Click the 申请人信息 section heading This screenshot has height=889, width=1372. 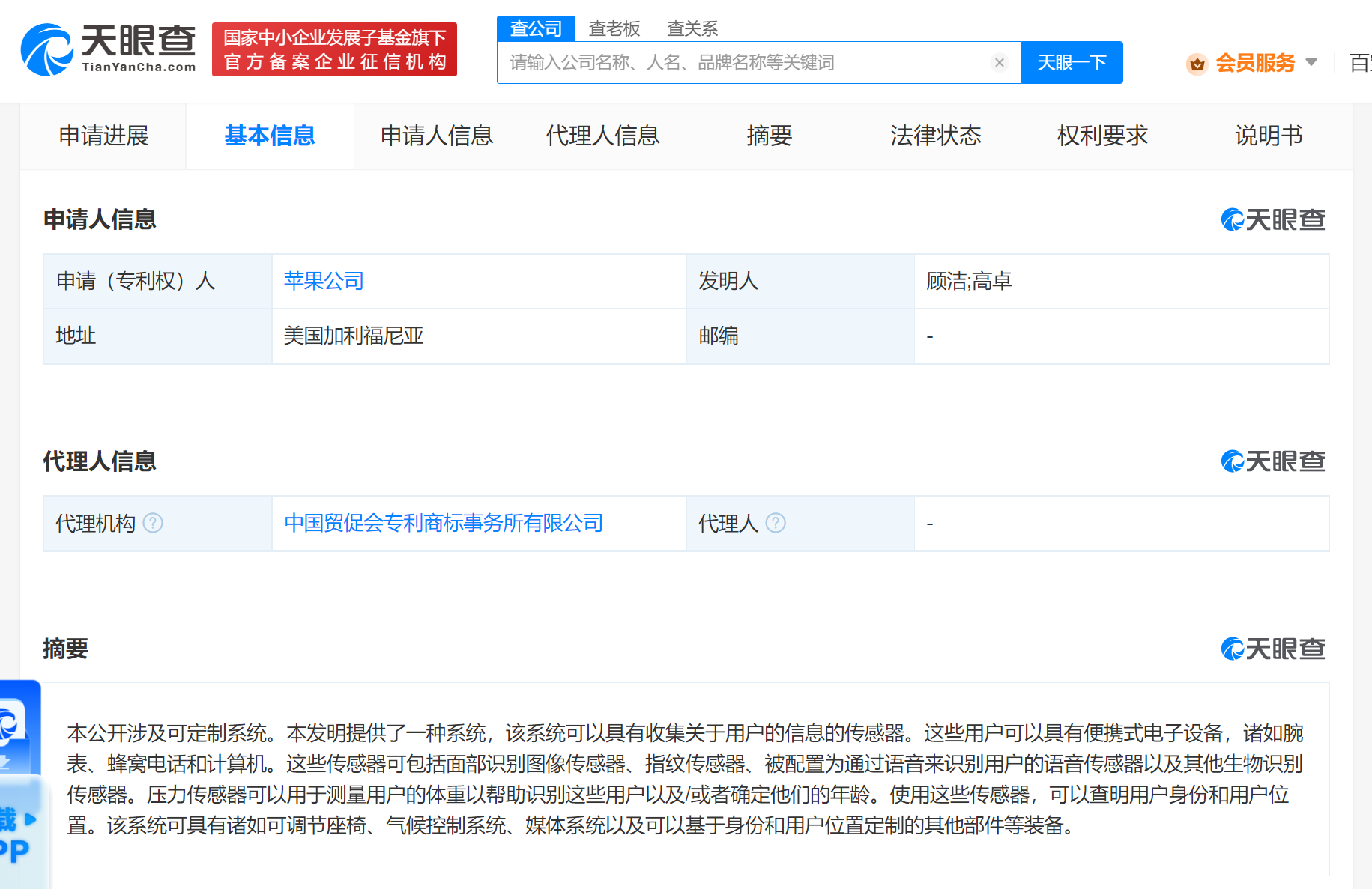point(100,219)
